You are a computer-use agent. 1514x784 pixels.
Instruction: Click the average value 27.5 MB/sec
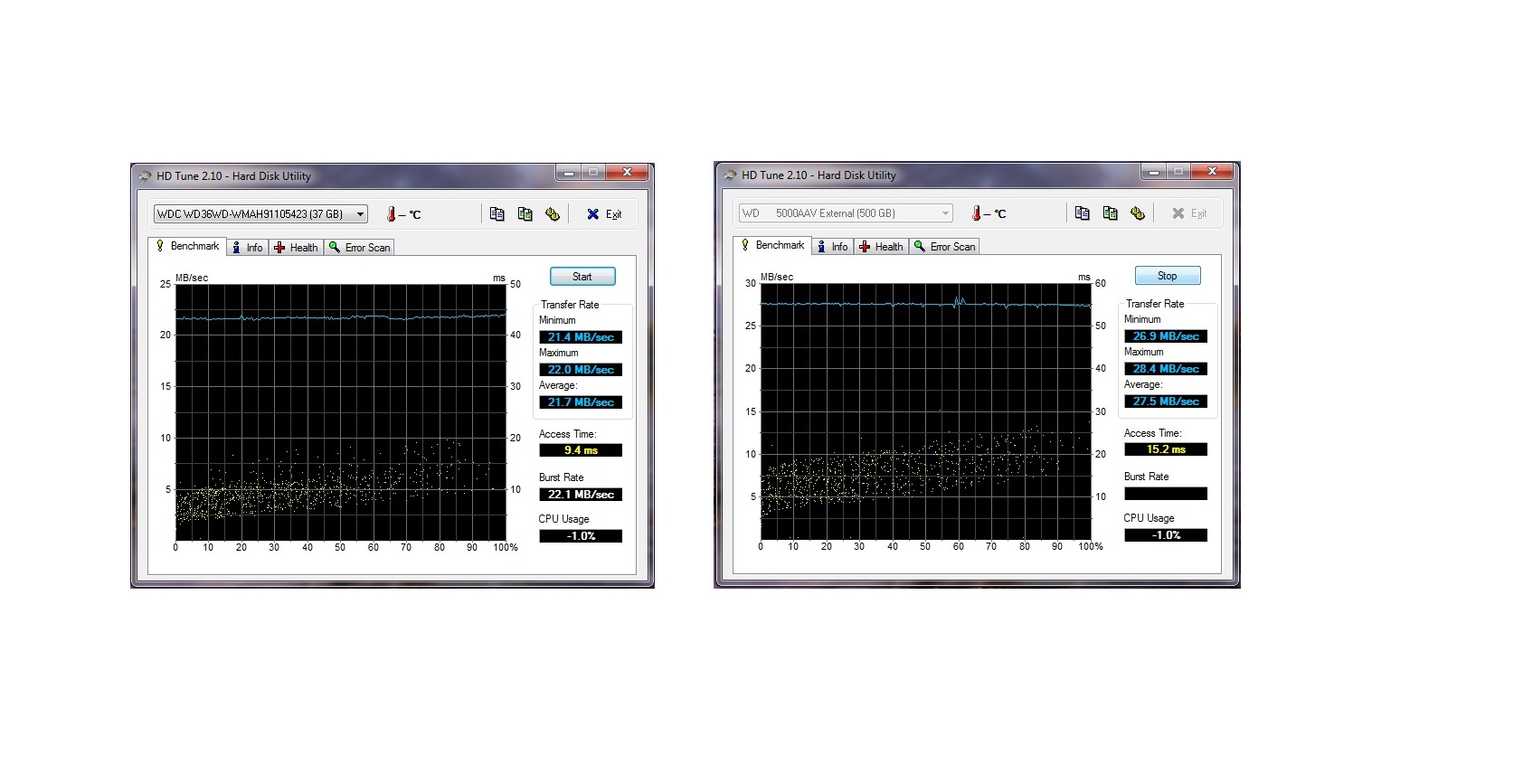click(x=1166, y=401)
